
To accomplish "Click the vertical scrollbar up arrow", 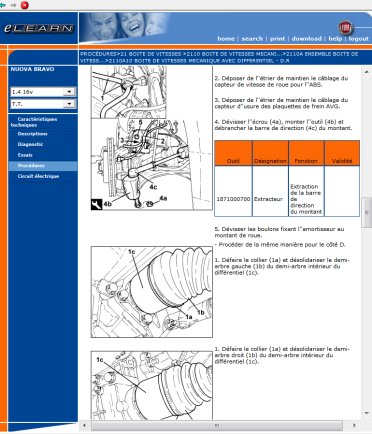I will pos(366,72).
